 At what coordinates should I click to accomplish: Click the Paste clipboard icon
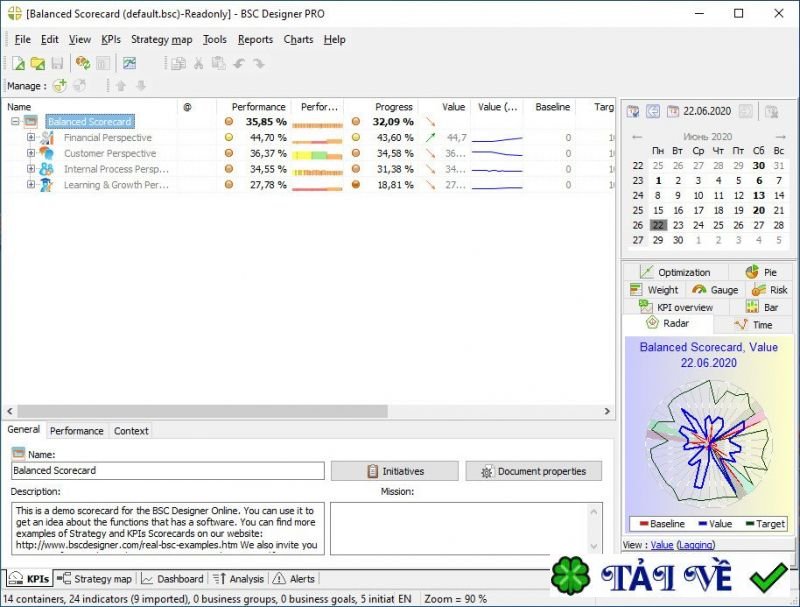218,63
